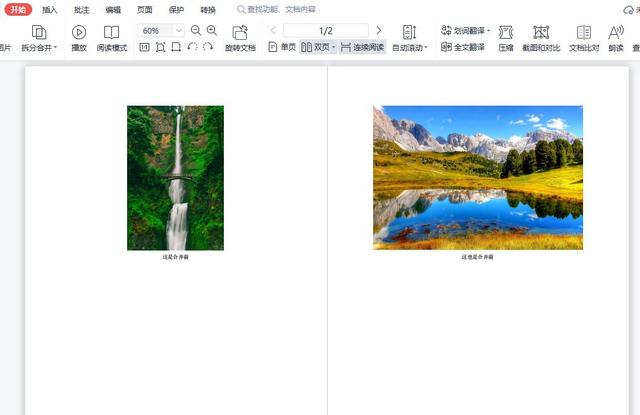
Task: Open the 开始 ribbon tab
Action: click(18, 9)
